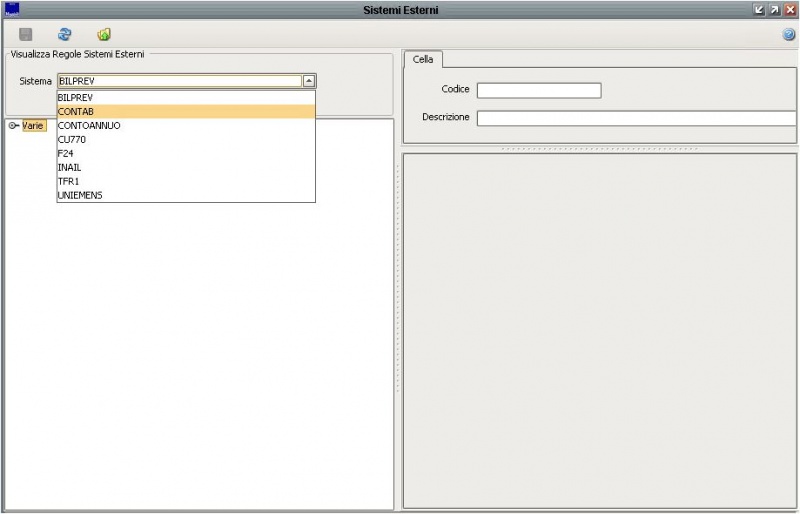The height and width of the screenshot is (514, 800).
Task: Collapse the Sistema dropdown using its arrow
Action: (309, 81)
